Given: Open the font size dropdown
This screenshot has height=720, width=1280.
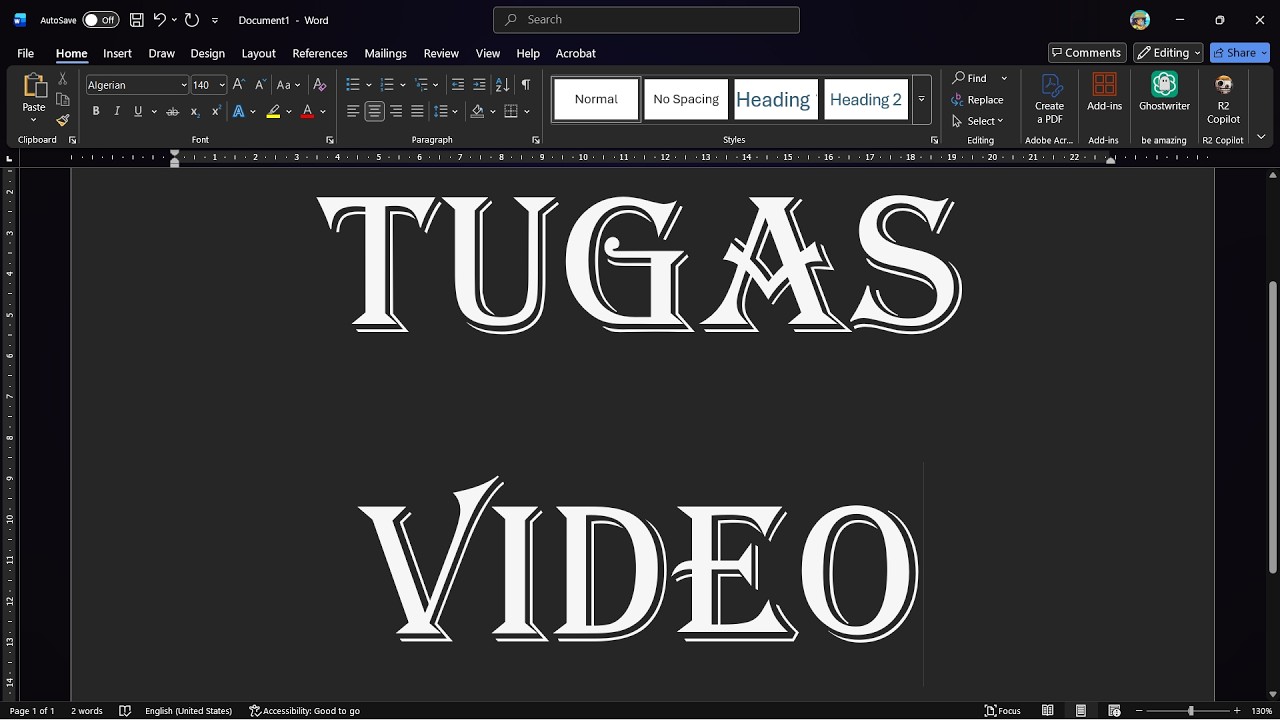Looking at the screenshot, I should (x=222, y=85).
